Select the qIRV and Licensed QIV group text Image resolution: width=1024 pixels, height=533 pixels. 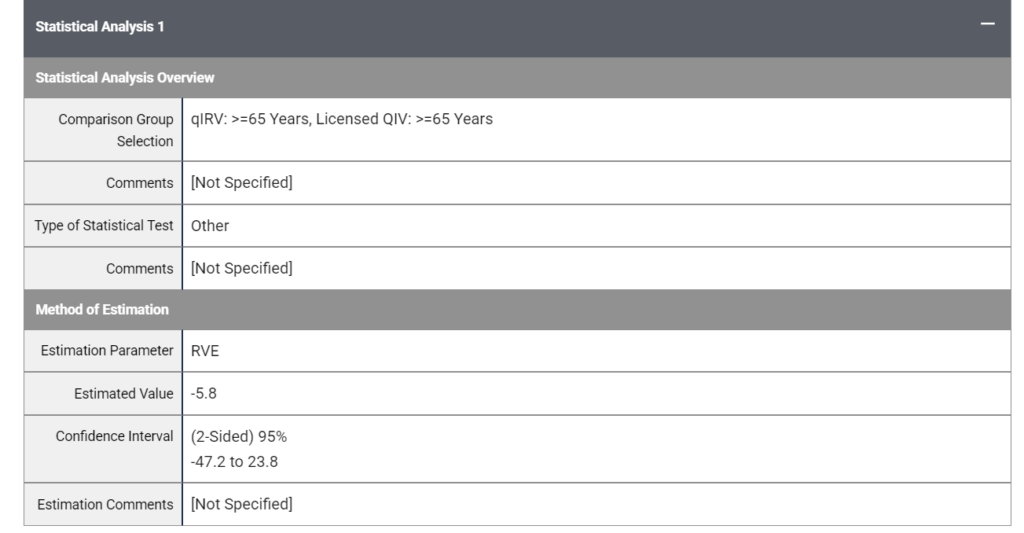coord(341,119)
